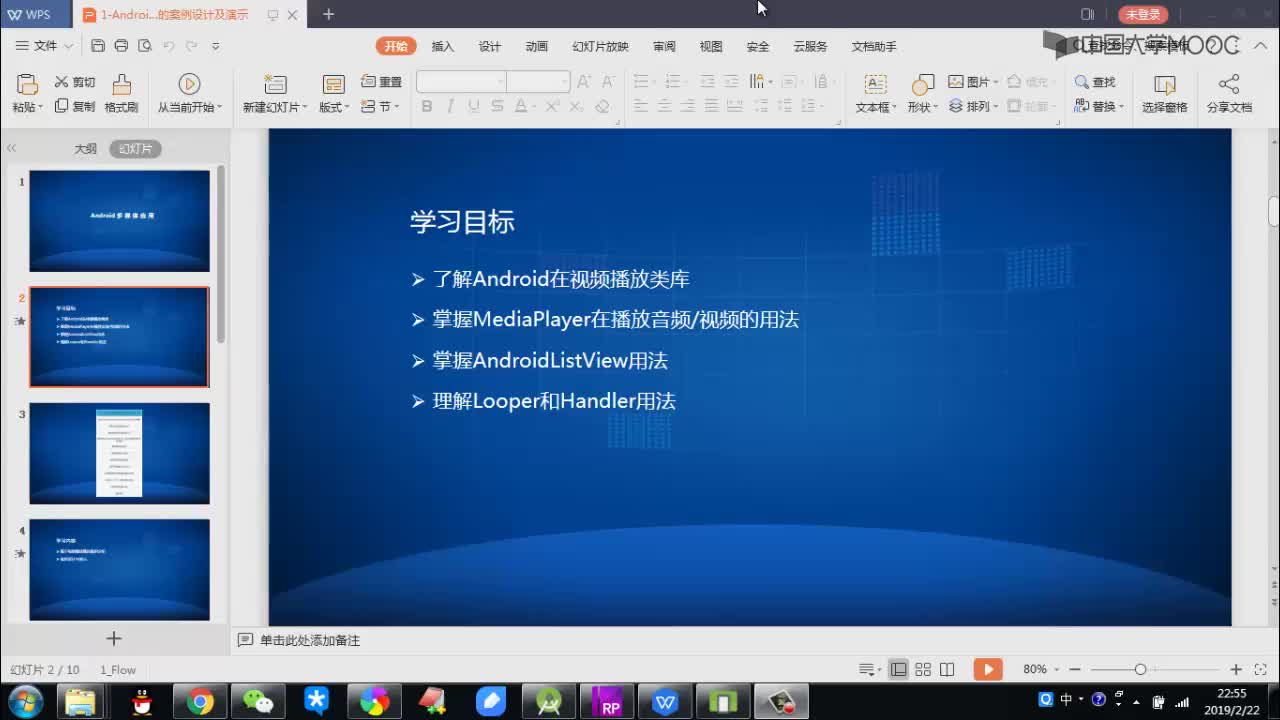Toggle Superscript formatting

[x=552, y=106]
